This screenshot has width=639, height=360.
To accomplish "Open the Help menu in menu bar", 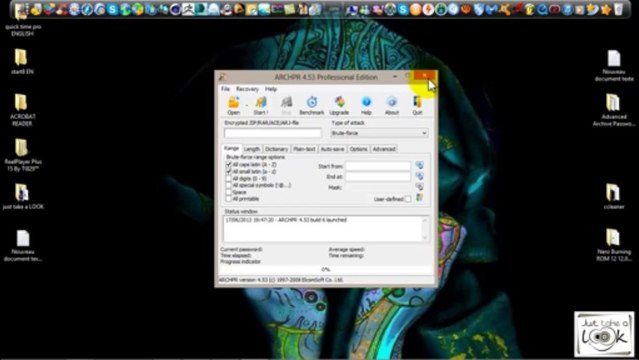I will tap(271, 89).
